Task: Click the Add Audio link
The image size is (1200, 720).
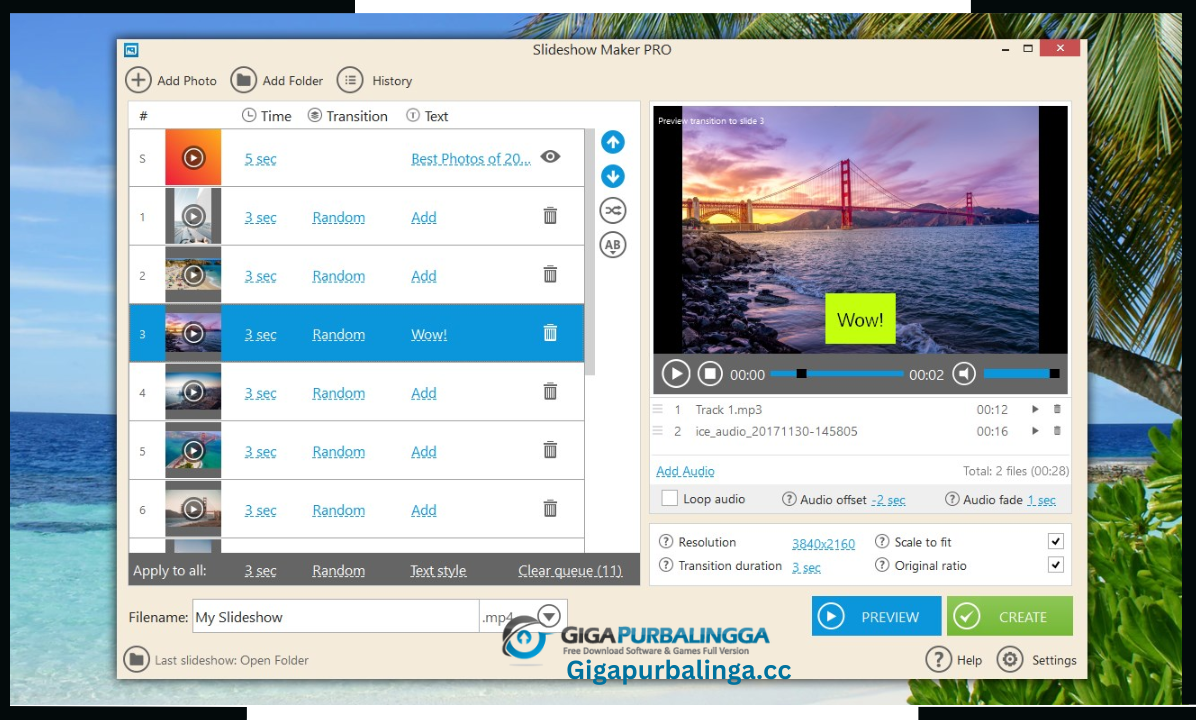Action: coord(685,471)
